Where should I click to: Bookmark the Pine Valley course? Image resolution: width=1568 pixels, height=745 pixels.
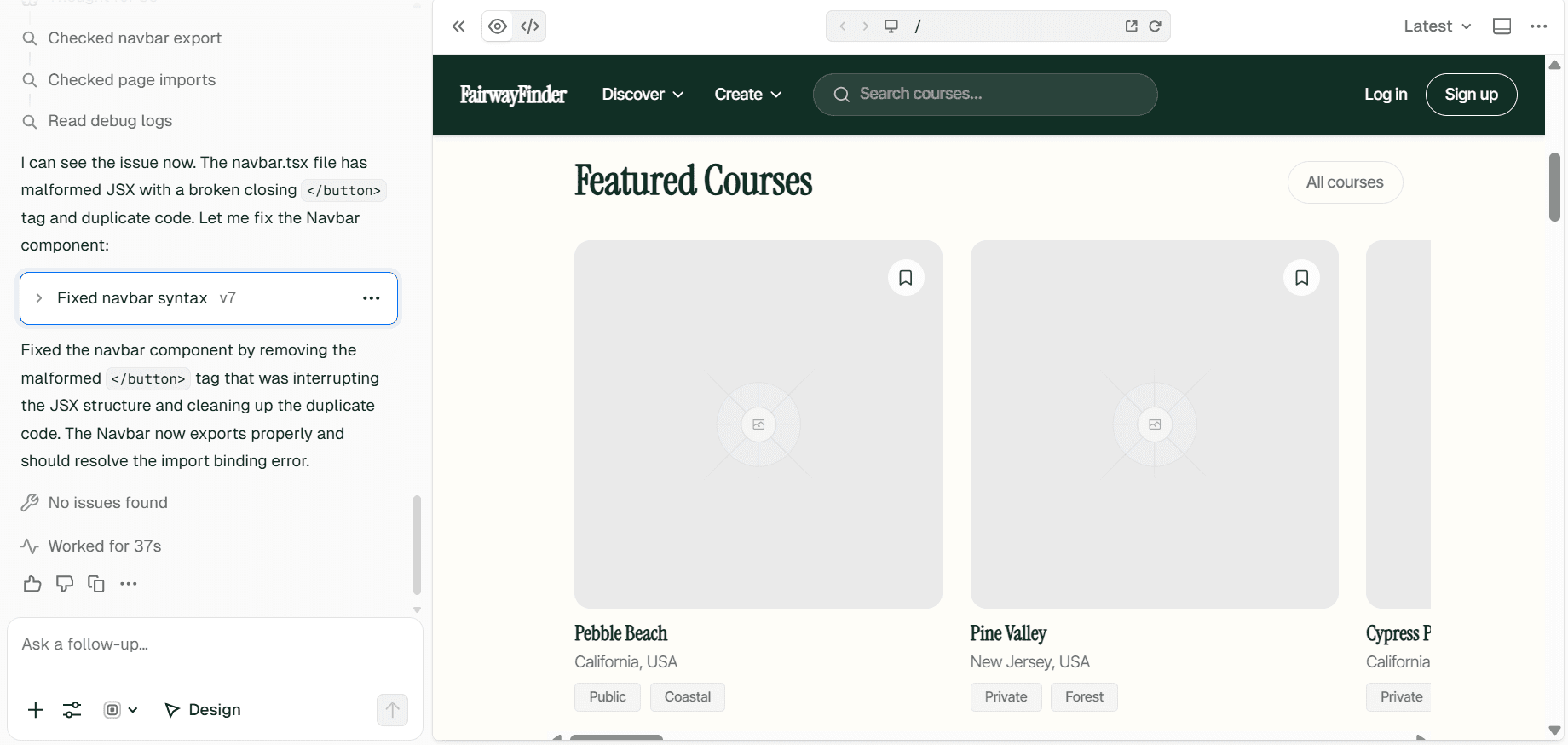1302,278
